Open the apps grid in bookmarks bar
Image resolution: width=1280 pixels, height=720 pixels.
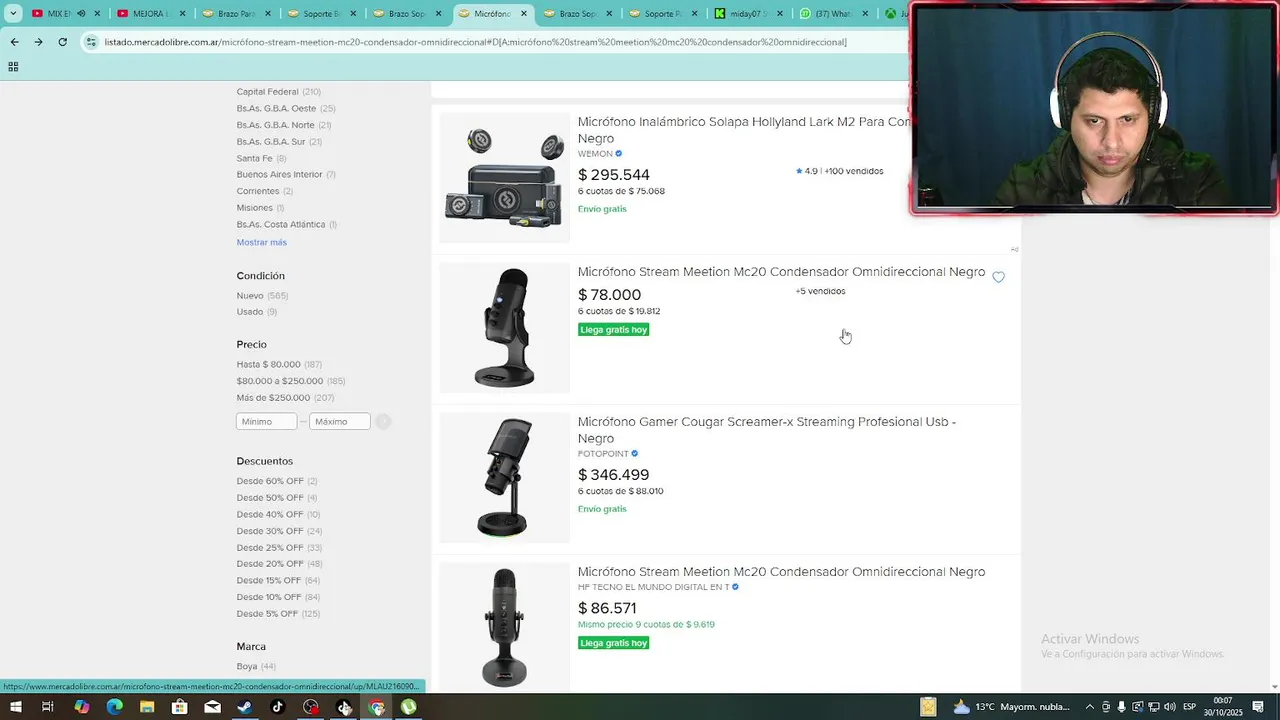point(13,67)
